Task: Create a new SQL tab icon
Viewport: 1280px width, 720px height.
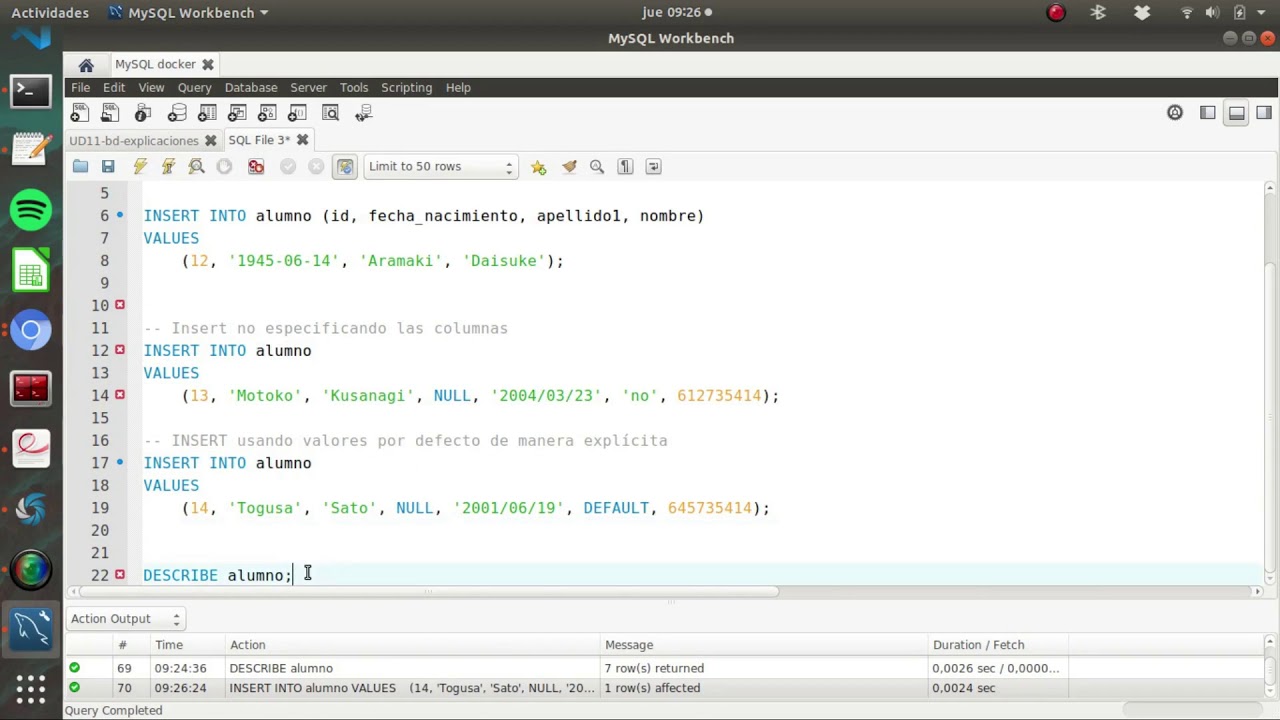Action: [79, 113]
